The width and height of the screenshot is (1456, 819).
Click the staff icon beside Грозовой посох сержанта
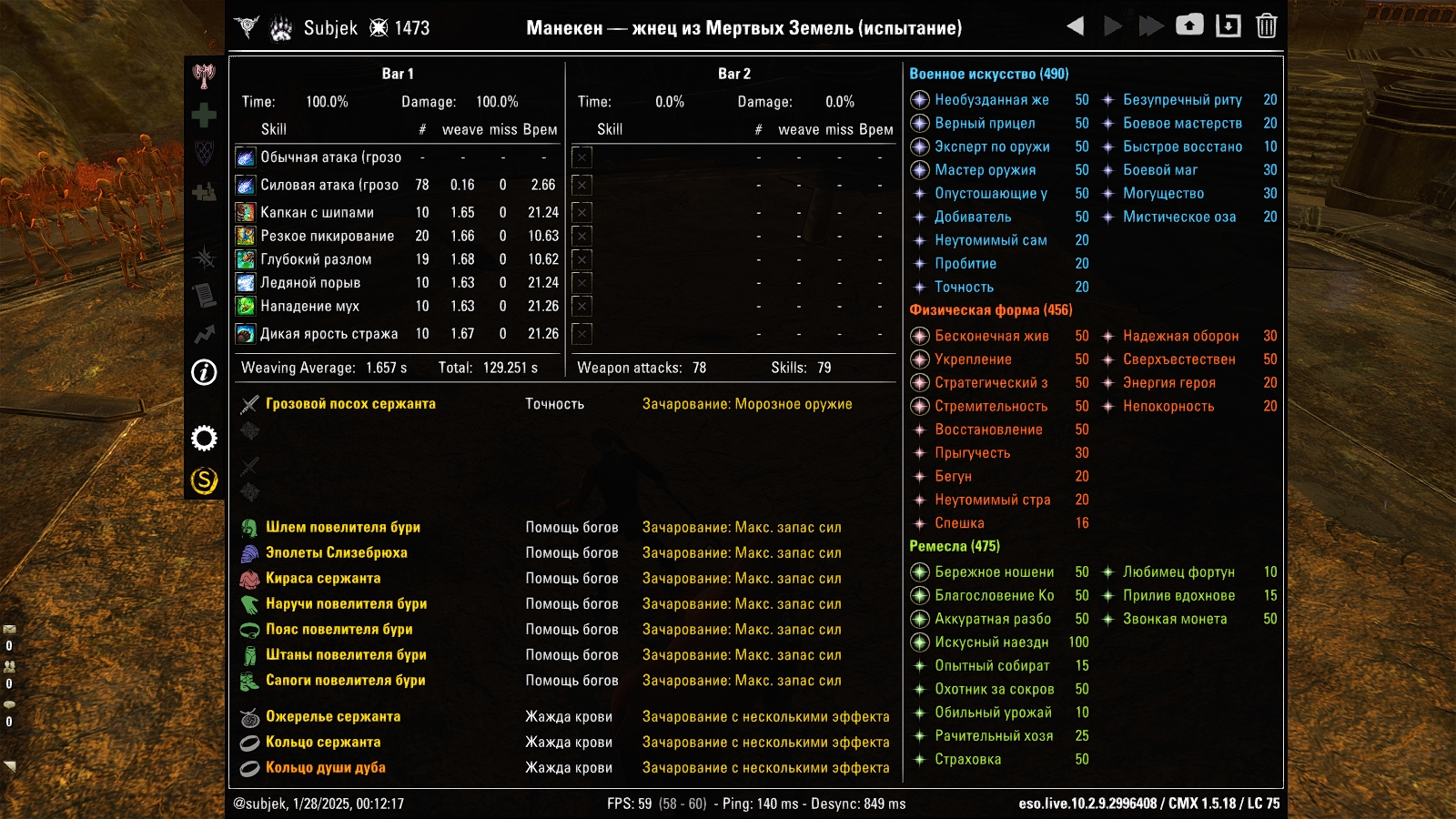click(249, 404)
